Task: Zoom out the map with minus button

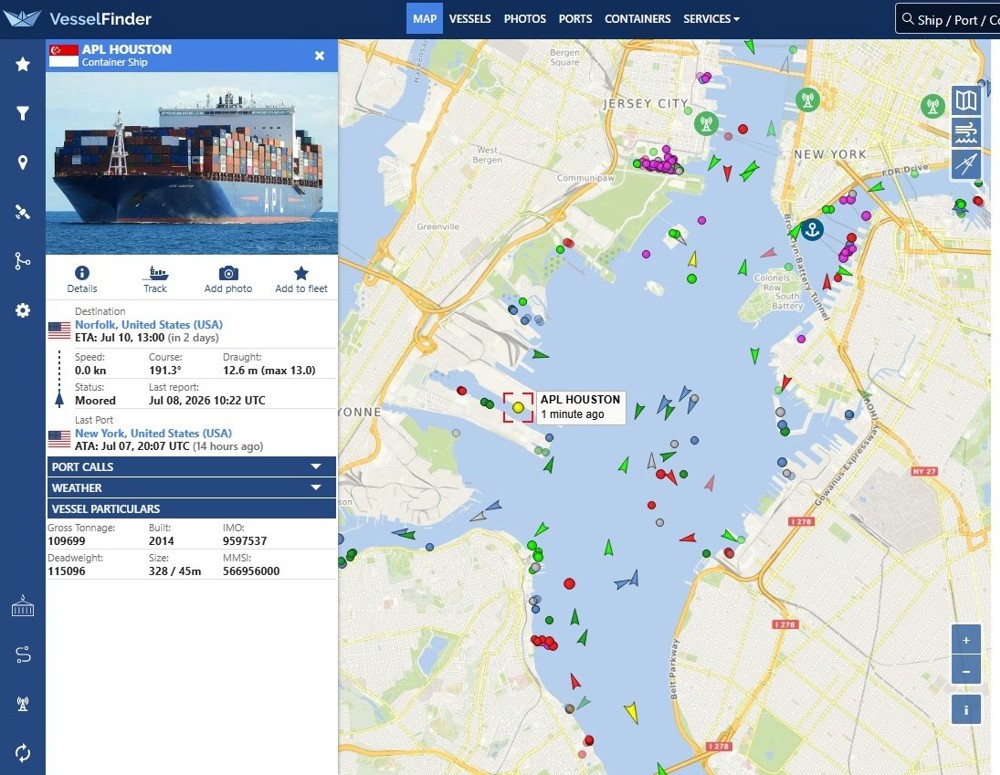Action: click(x=966, y=671)
